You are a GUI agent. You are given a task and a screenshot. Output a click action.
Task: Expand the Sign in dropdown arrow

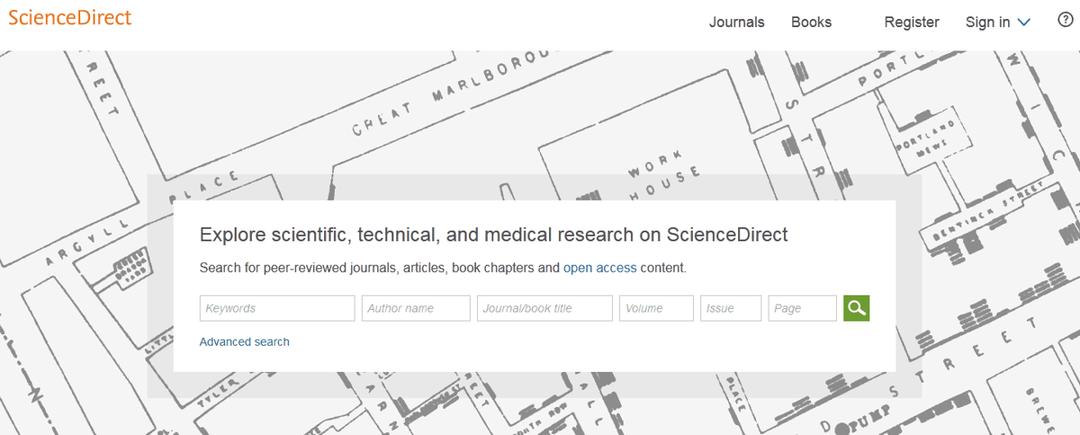[1024, 23]
